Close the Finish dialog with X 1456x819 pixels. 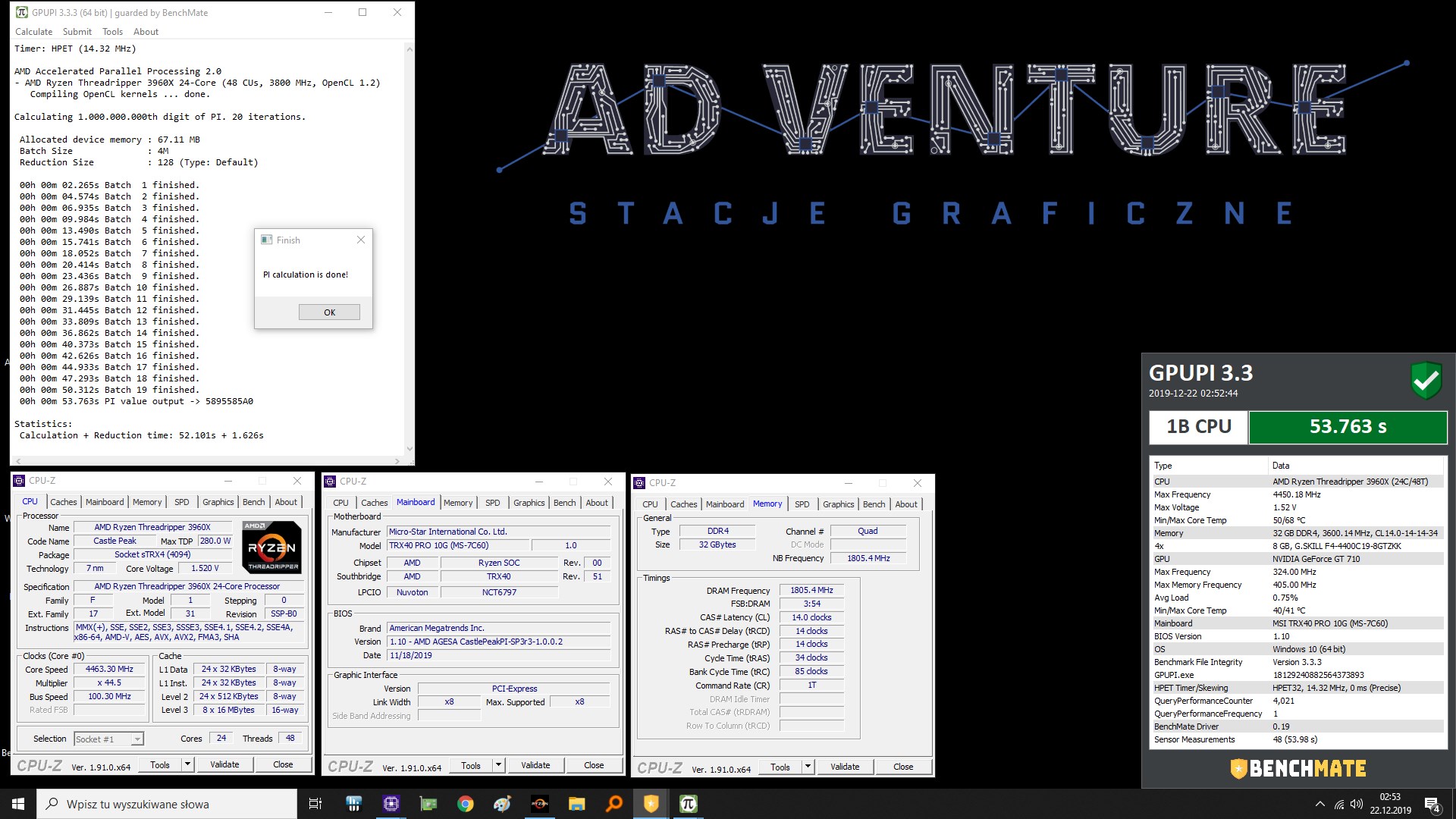[361, 240]
